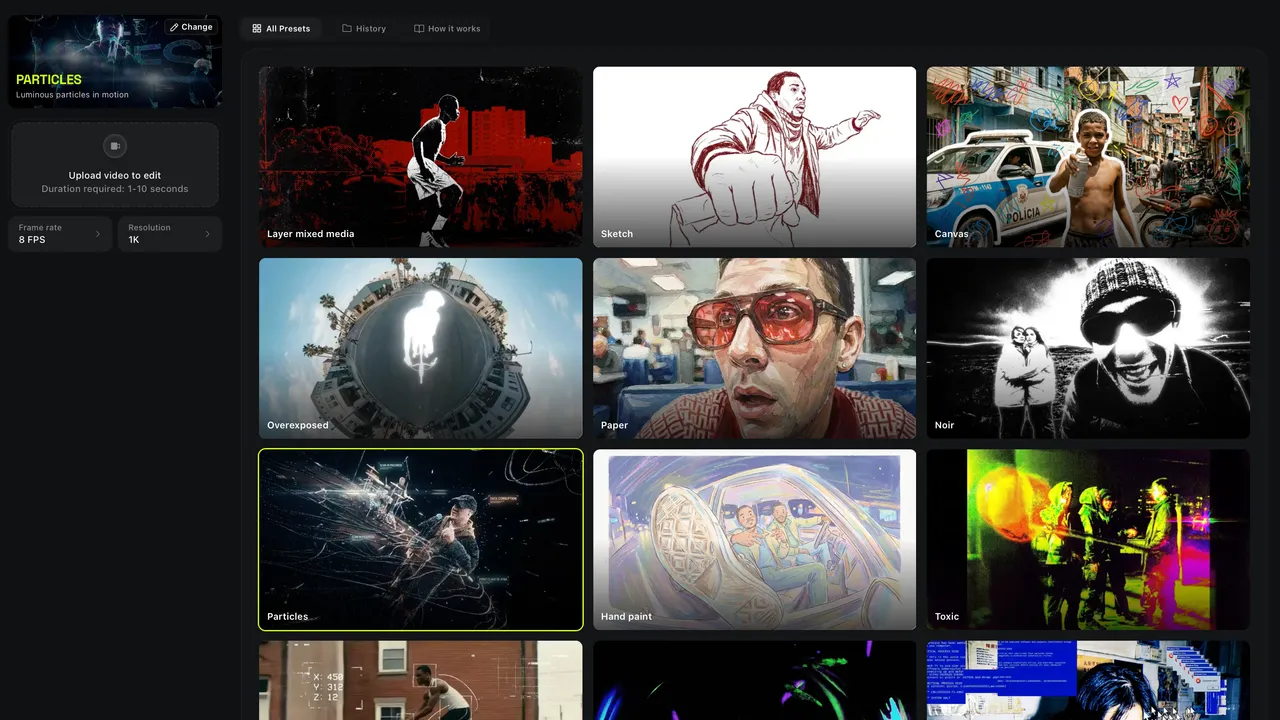Select the tracking overlay preset showing X: 450
The image size is (1280, 720).
click(x=421, y=680)
